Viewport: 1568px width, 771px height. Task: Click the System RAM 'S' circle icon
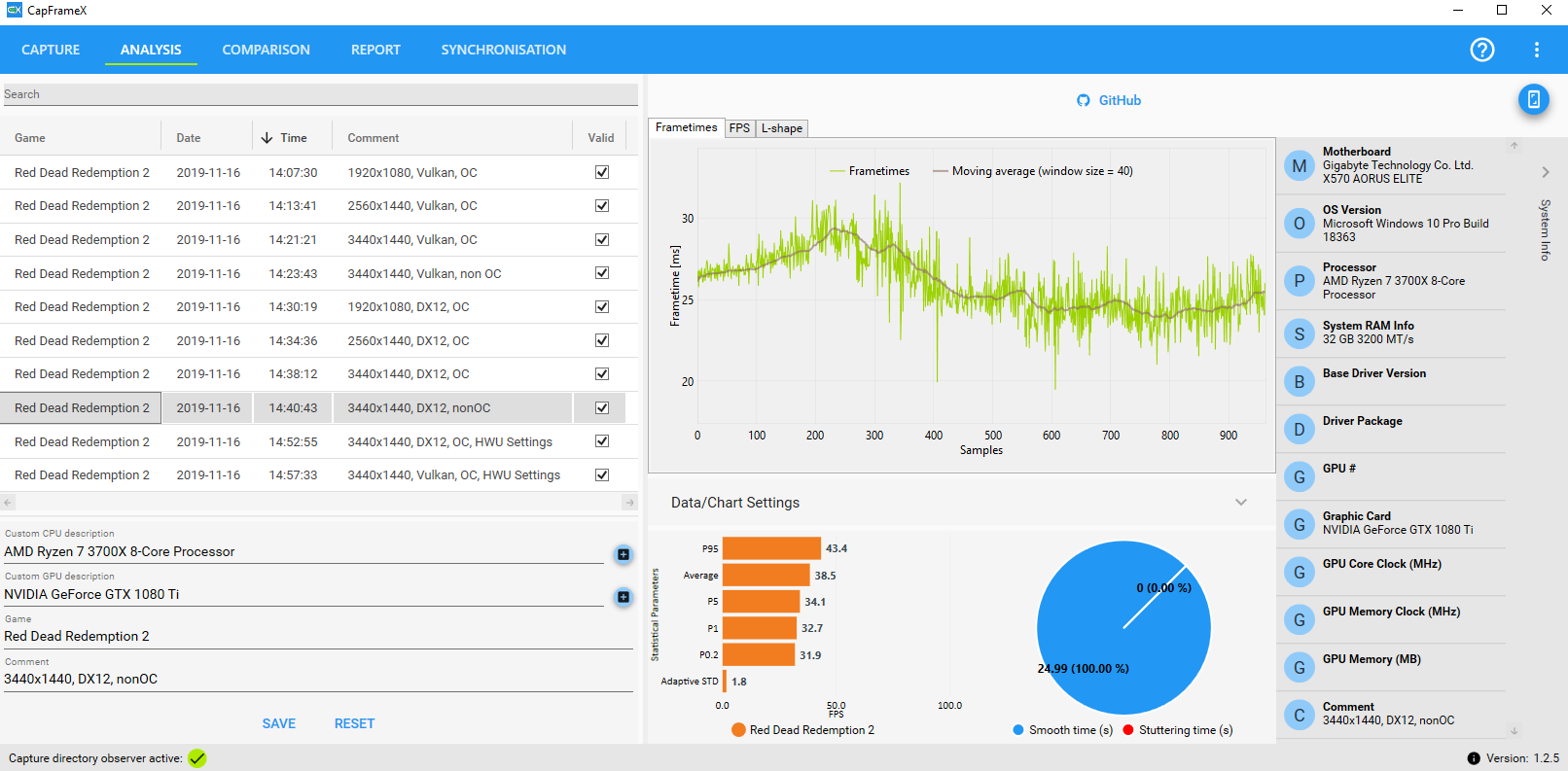point(1300,333)
